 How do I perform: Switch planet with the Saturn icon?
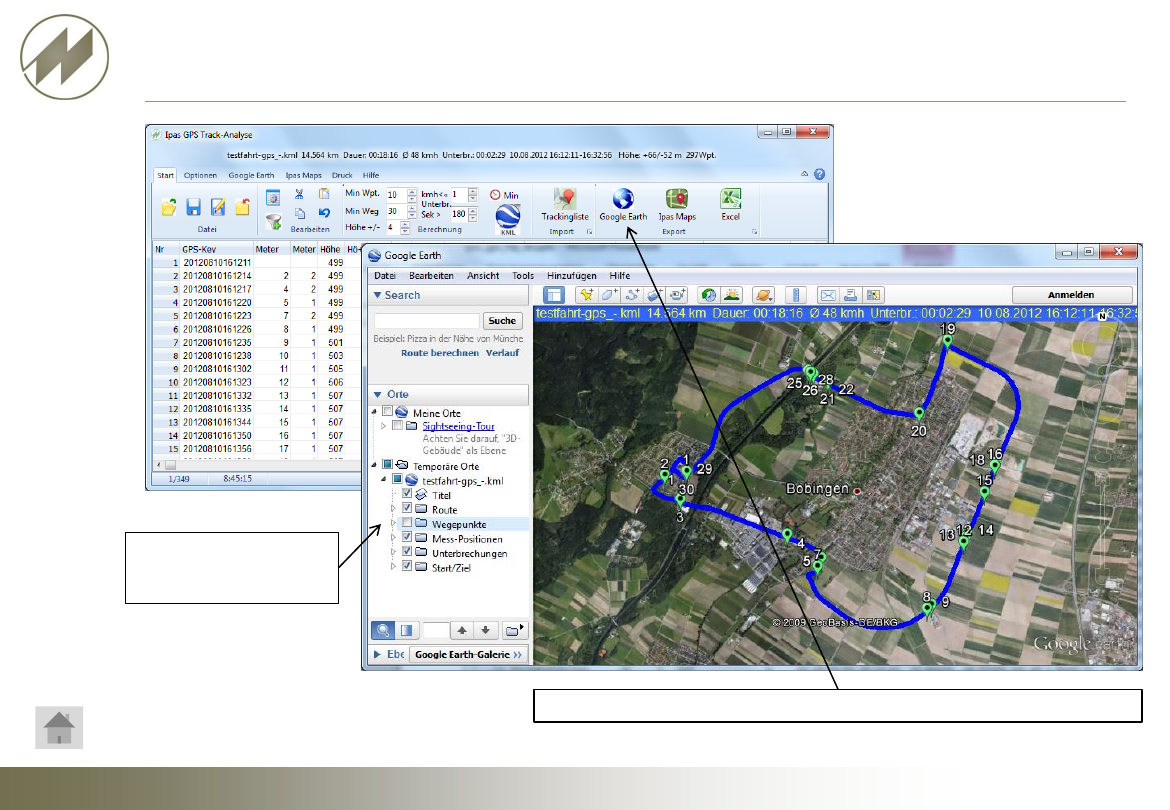point(763,295)
